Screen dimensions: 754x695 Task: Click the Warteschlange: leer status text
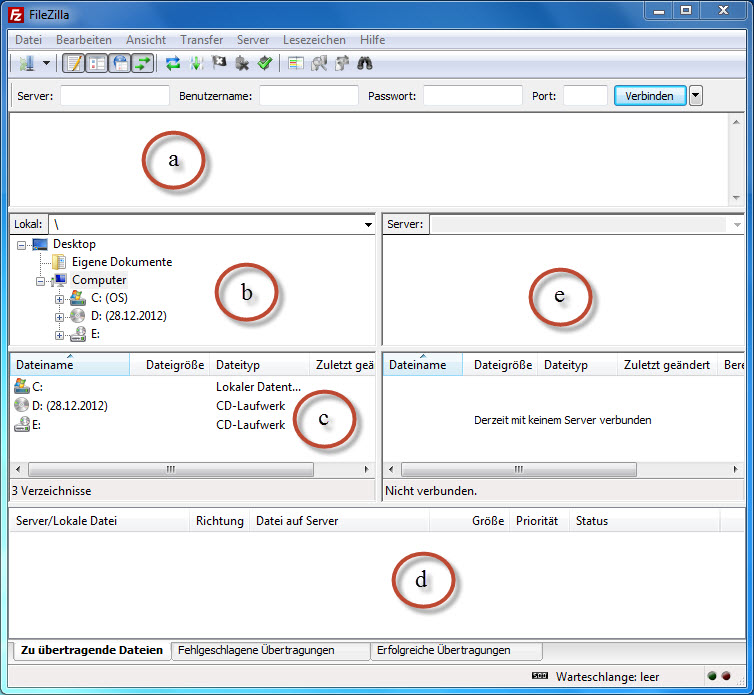(607, 677)
